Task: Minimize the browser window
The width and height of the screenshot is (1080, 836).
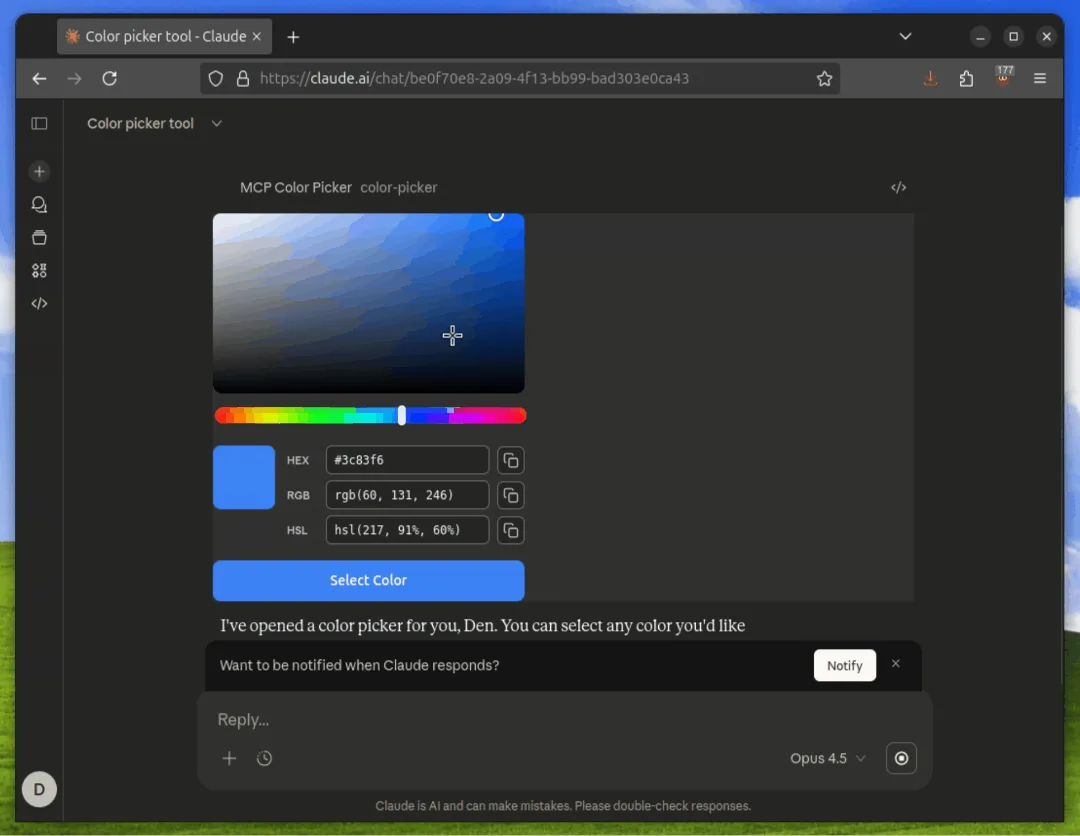Action: [x=980, y=36]
